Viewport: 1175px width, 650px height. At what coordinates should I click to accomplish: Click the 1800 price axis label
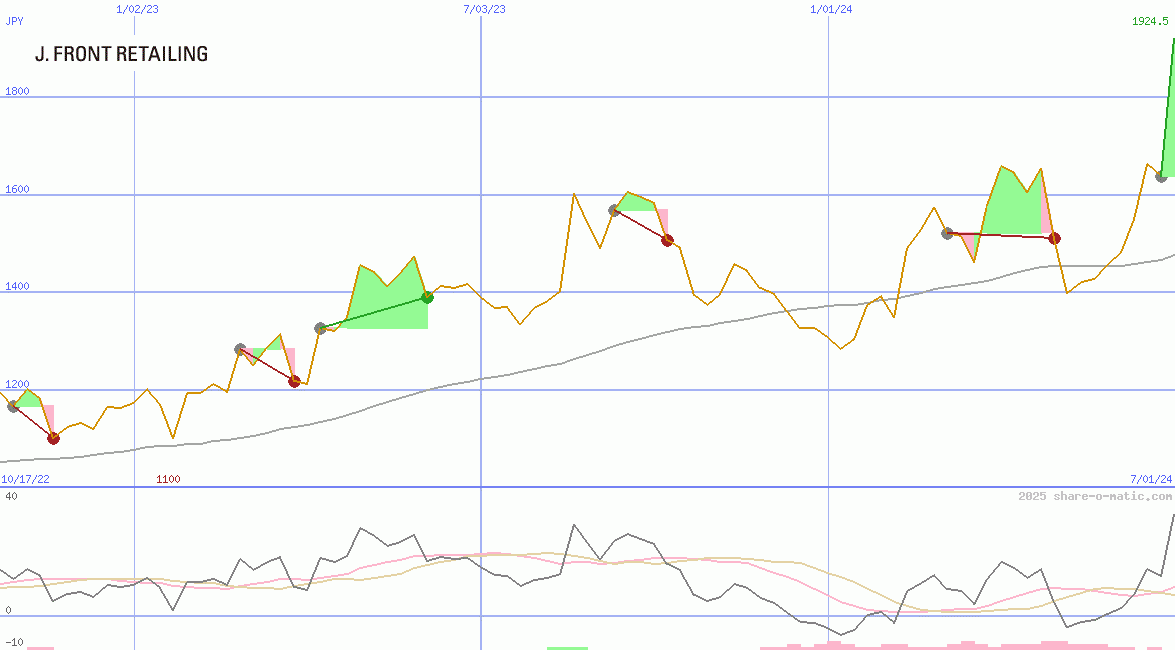(17, 91)
